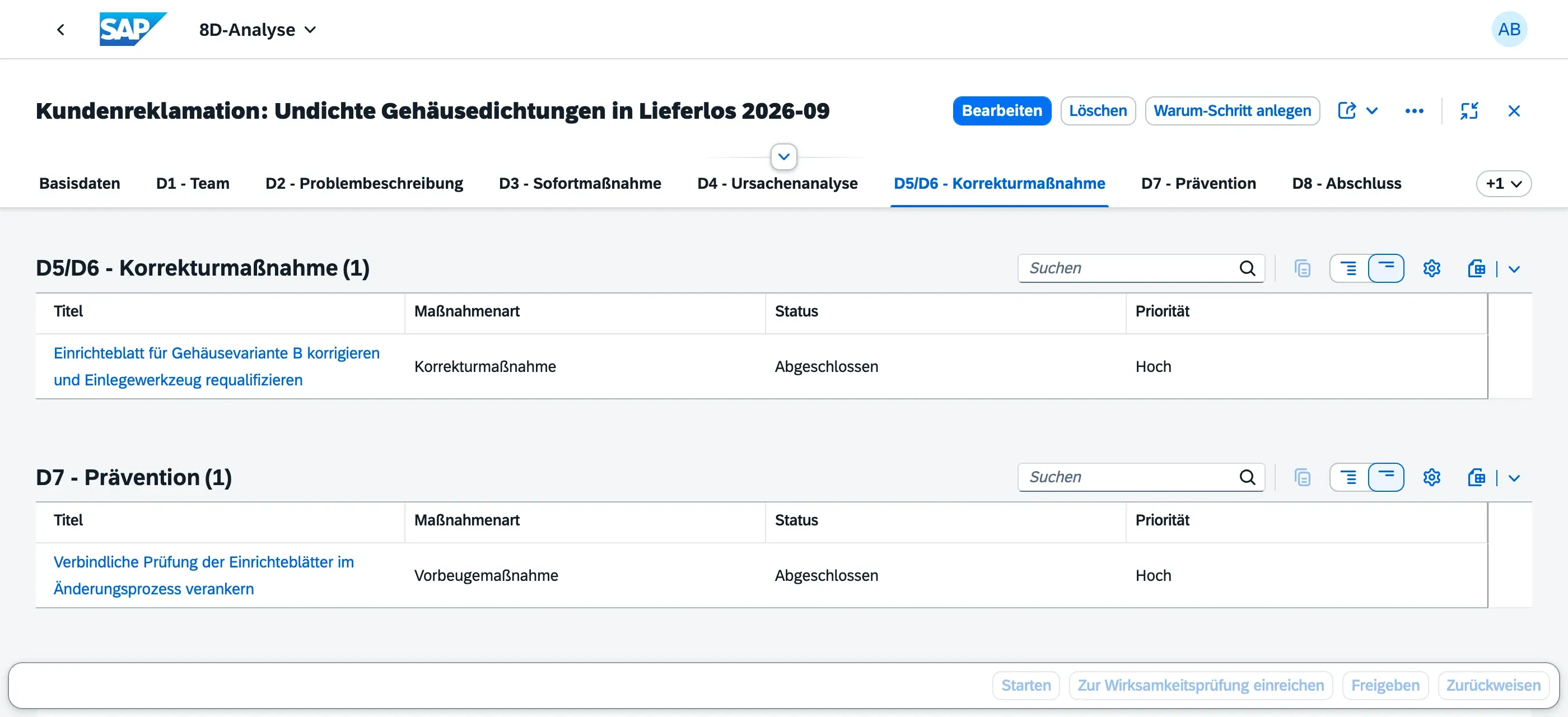This screenshot has height=717, width=1568.
Task: Copy icon in D7 table toolbar
Action: (x=1302, y=477)
